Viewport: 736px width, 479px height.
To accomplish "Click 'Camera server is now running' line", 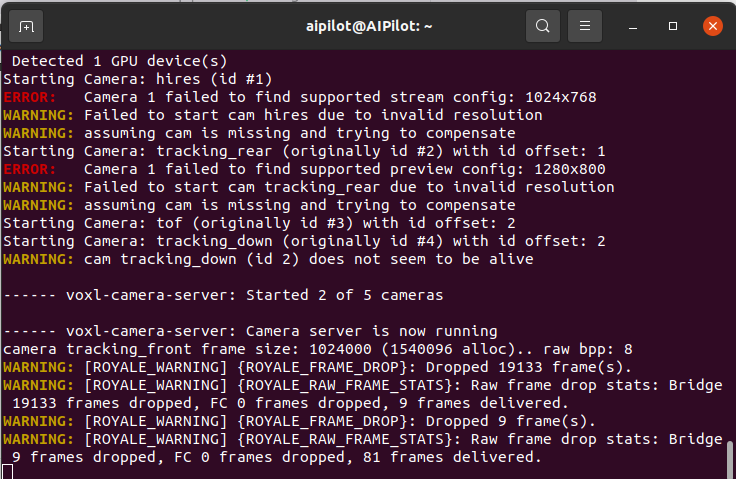I will tap(250, 331).
